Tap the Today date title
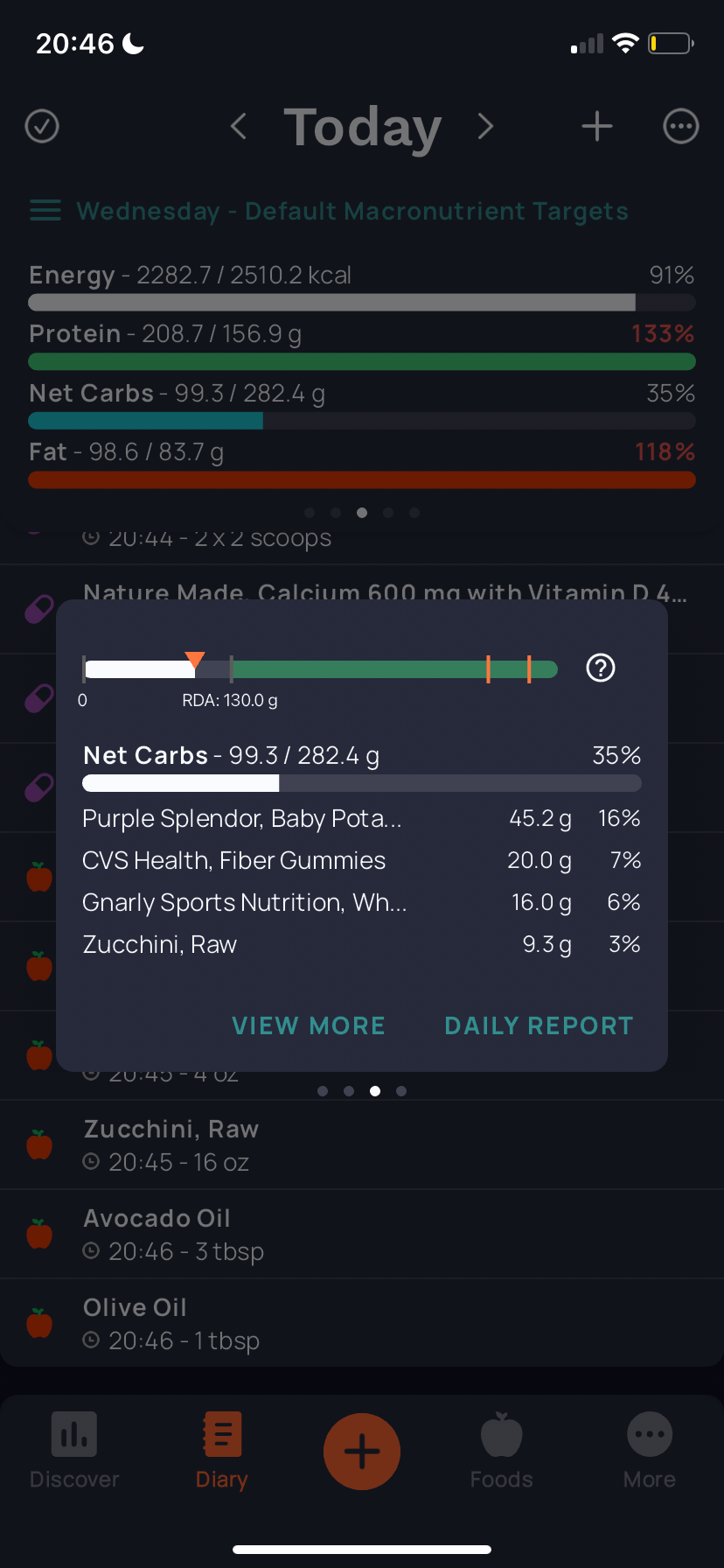This screenshot has height=1568, width=724. [x=363, y=128]
